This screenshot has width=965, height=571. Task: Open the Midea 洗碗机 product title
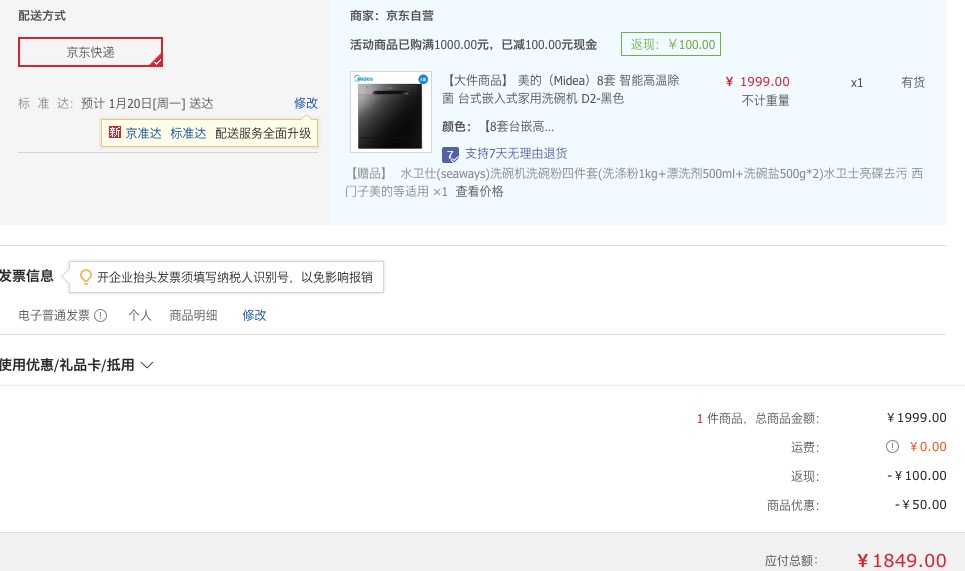coord(561,89)
